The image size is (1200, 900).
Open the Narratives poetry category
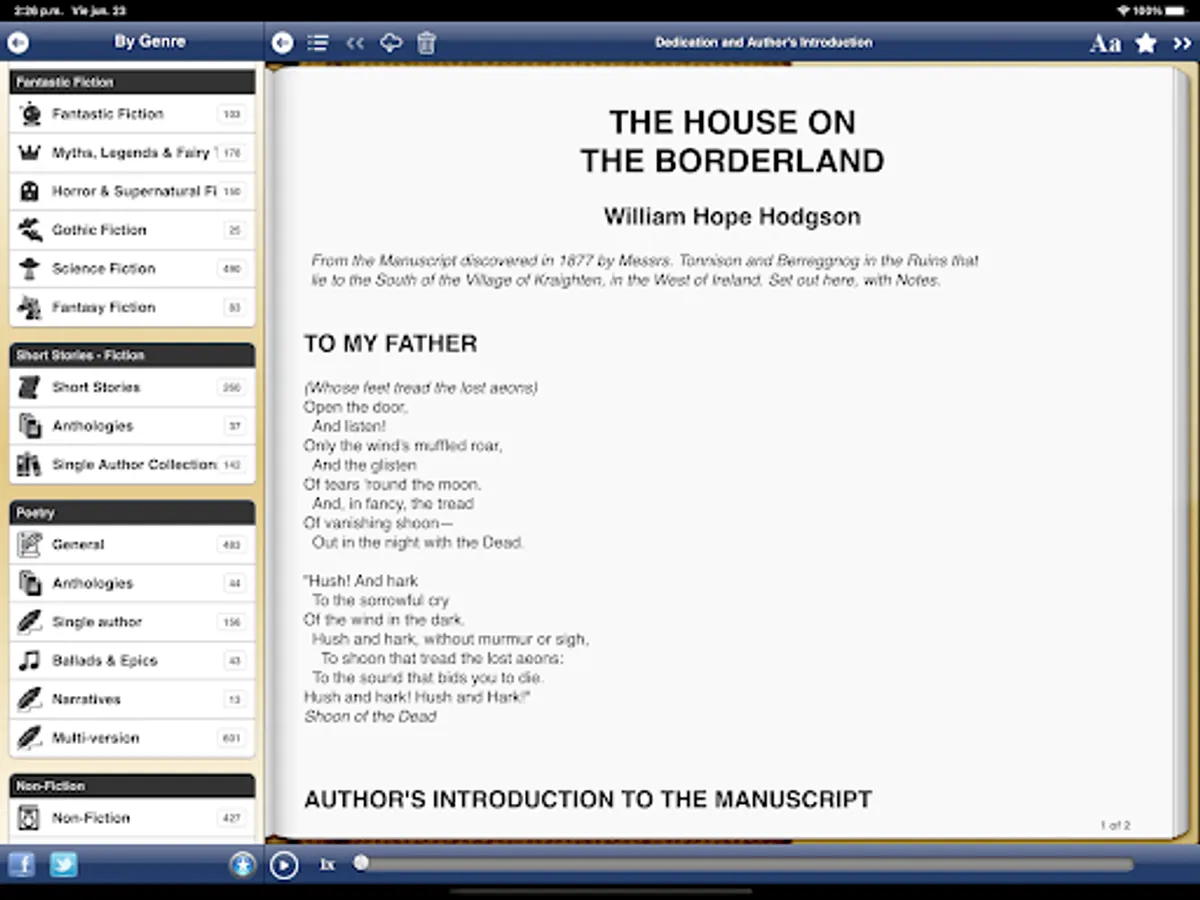[x=132, y=699]
